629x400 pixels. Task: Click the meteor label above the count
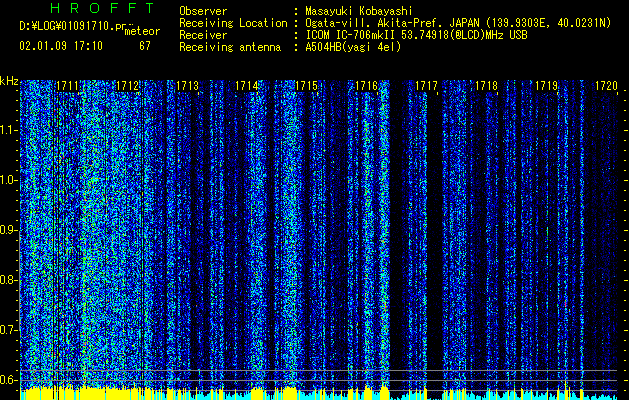[142, 31]
